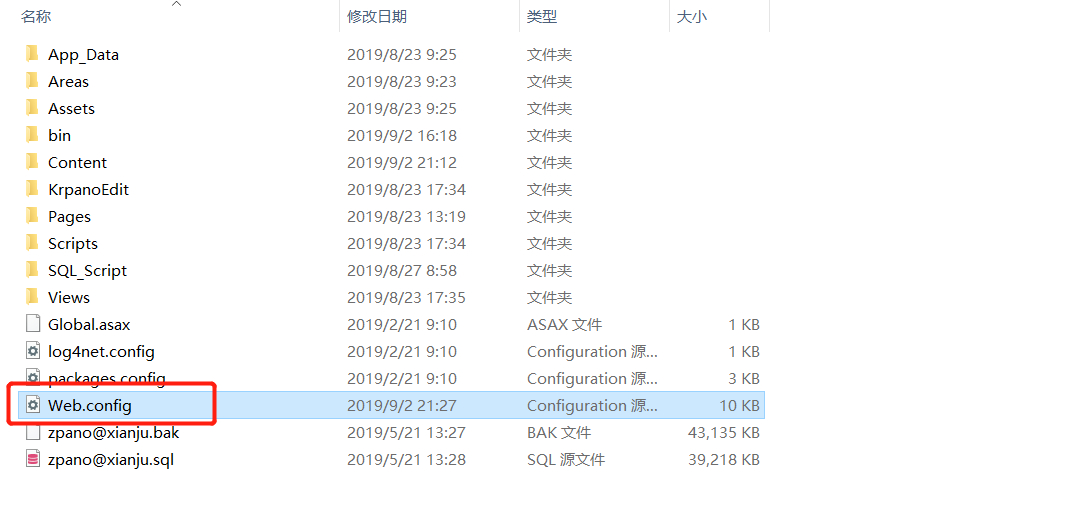Toggle the sort arrow above 名称 column
This screenshot has width=1083, height=529.
point(177,4)
